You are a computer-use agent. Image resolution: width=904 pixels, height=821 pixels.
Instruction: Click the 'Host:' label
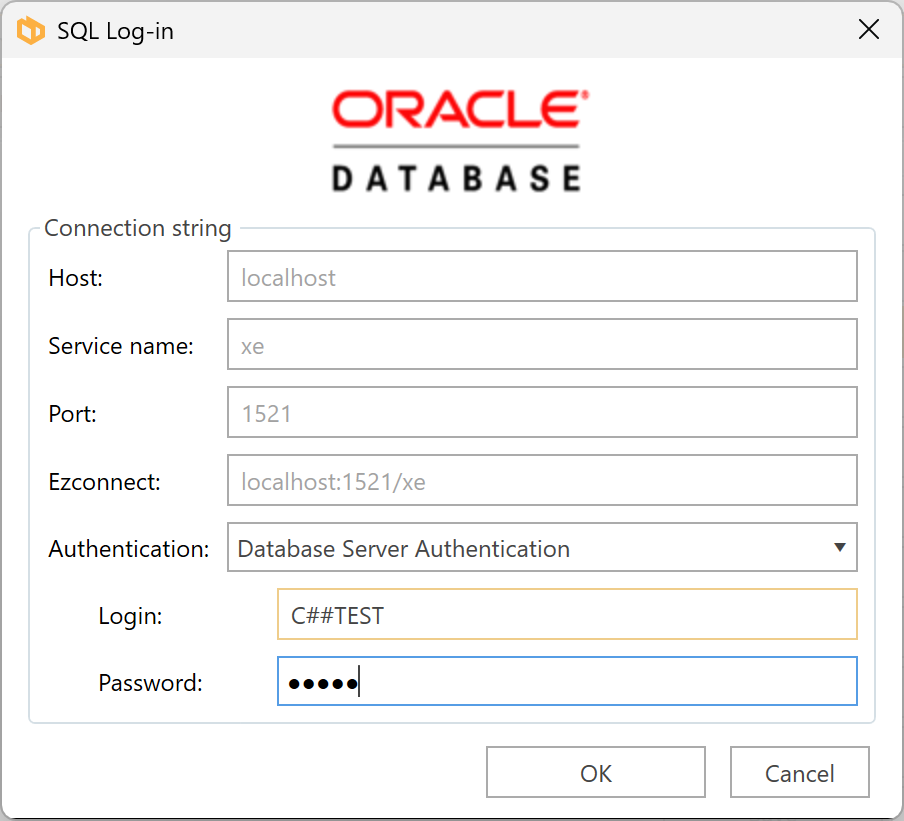click(x=76, y=278)
